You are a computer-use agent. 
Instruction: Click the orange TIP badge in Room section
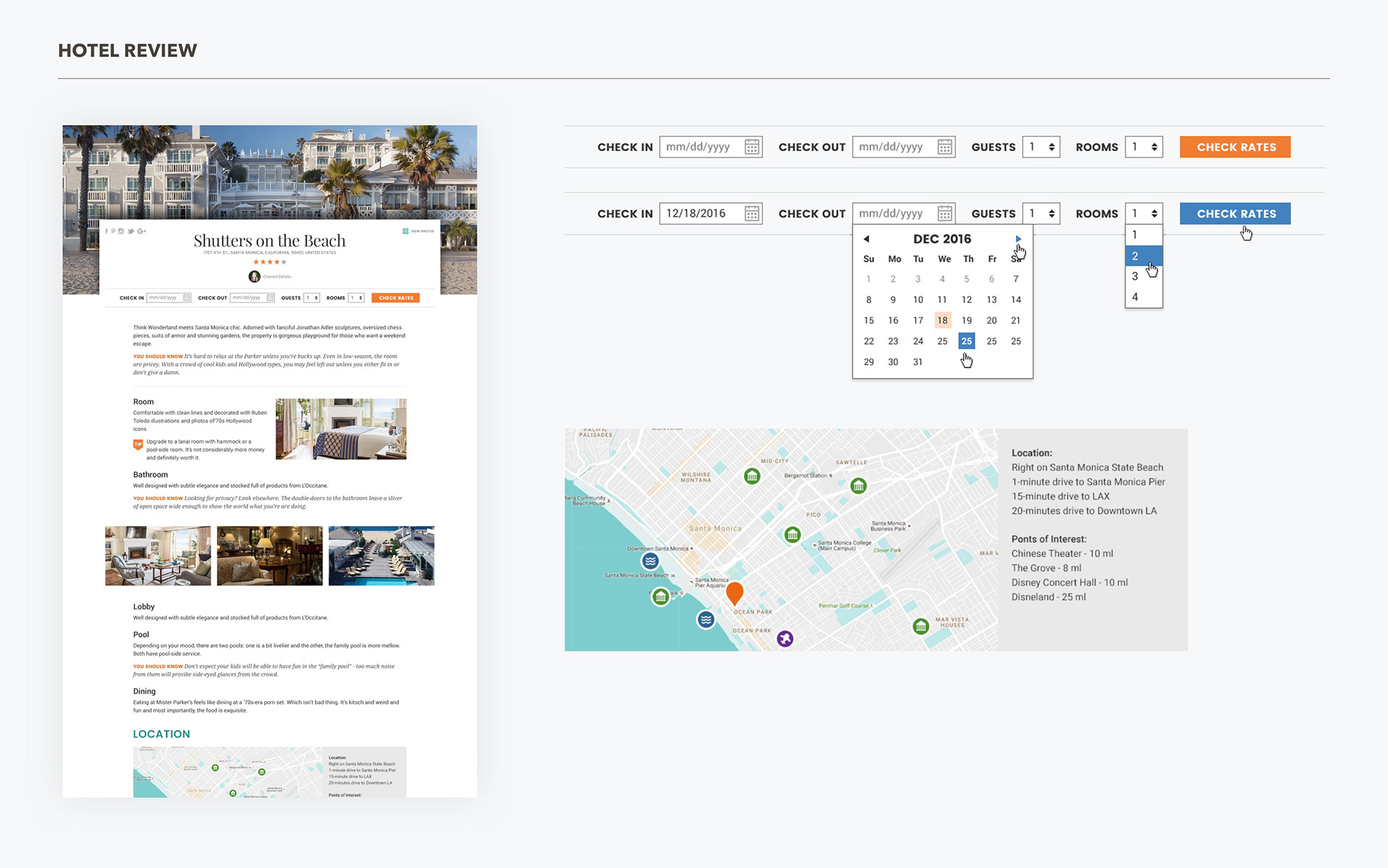pyautogui.click(x=138, y=444)
